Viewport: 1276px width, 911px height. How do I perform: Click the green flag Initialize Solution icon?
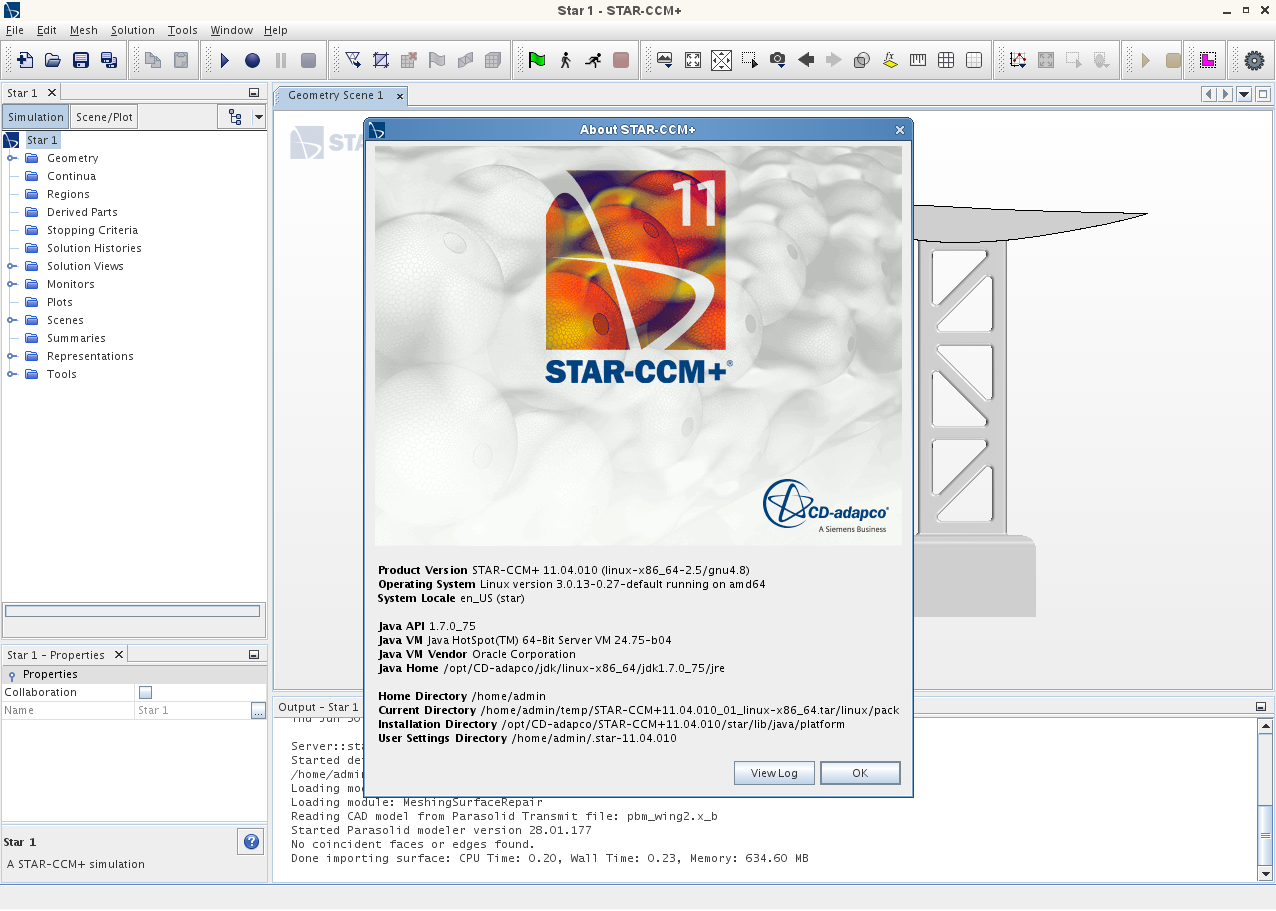coord(537,60)
